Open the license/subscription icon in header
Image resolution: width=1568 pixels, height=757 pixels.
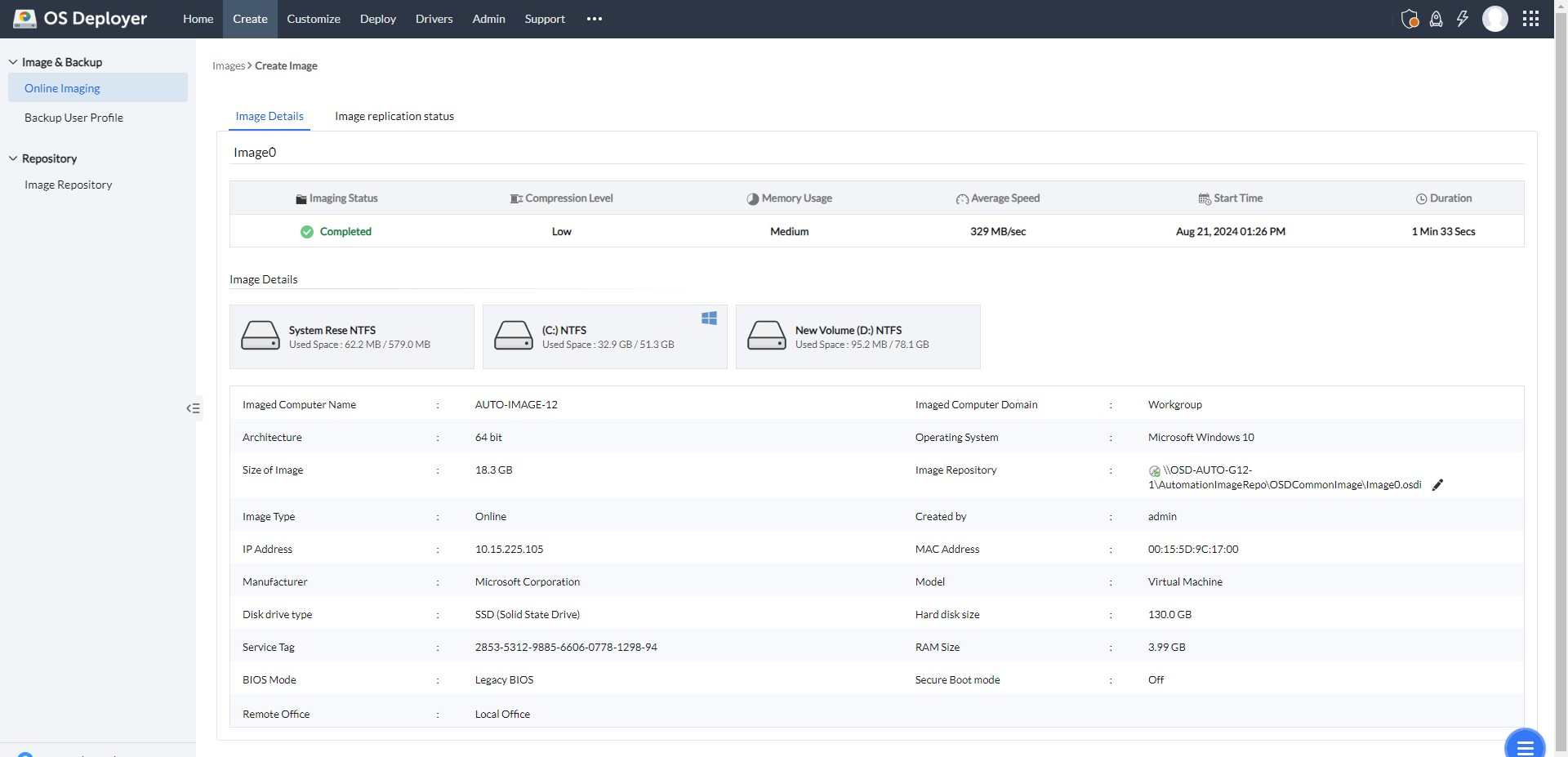1410,19
